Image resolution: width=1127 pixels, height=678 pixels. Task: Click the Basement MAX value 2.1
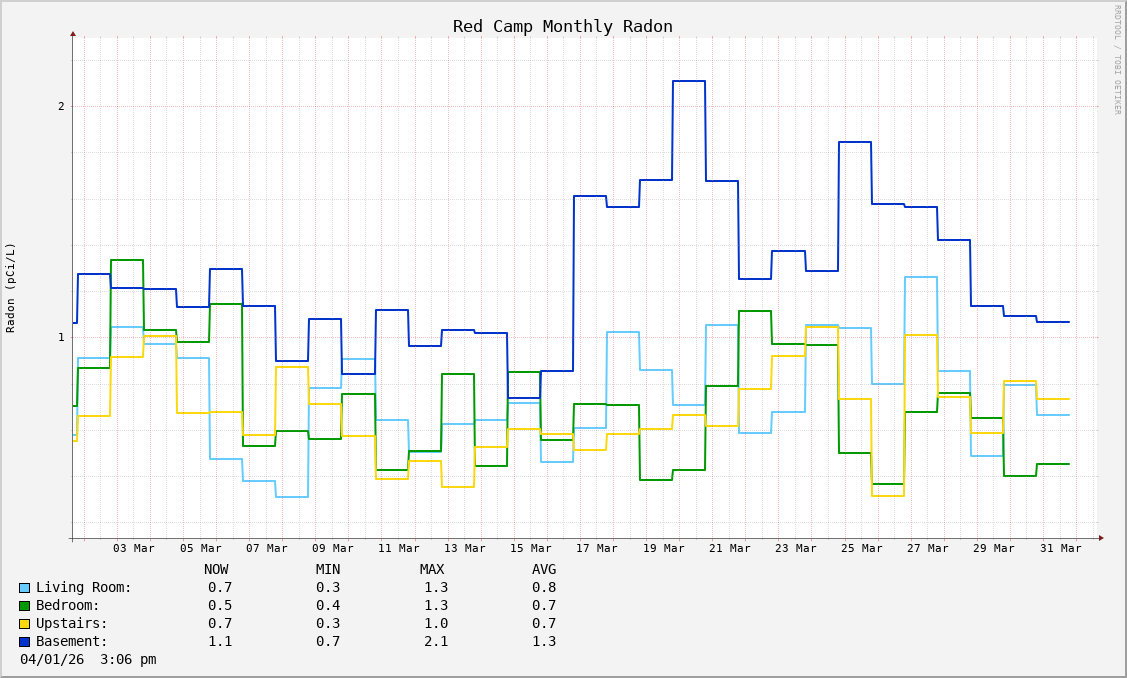[436, 642]
